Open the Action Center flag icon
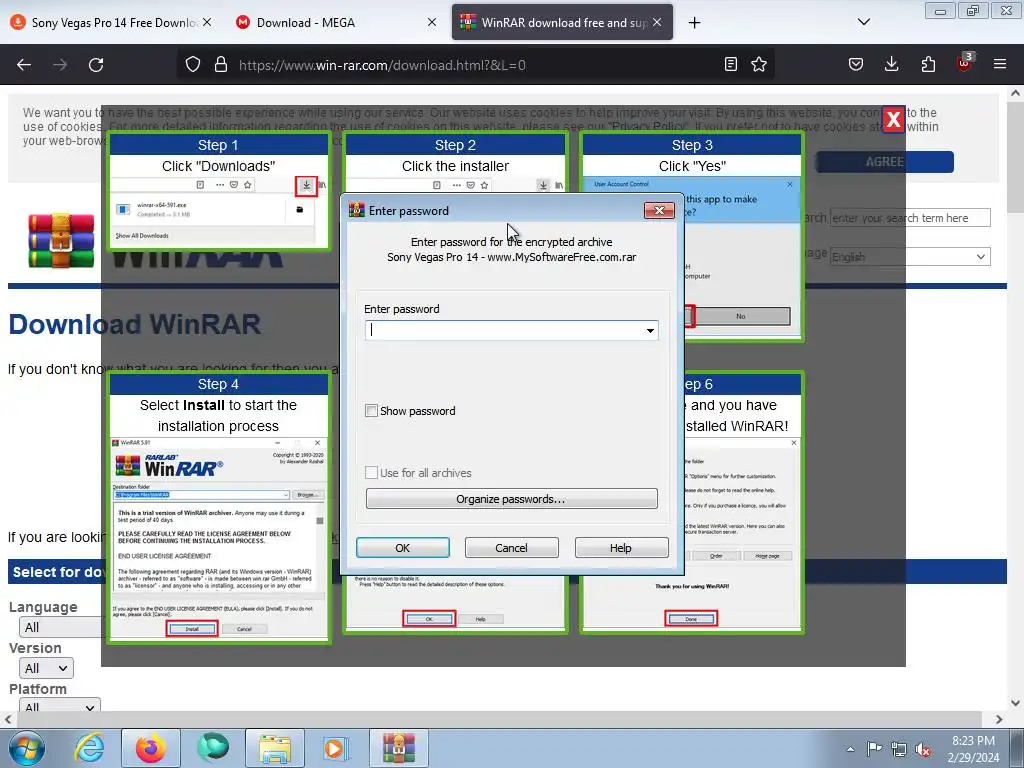The width and height of the screenshot is (1024, 768). [874, 748]
